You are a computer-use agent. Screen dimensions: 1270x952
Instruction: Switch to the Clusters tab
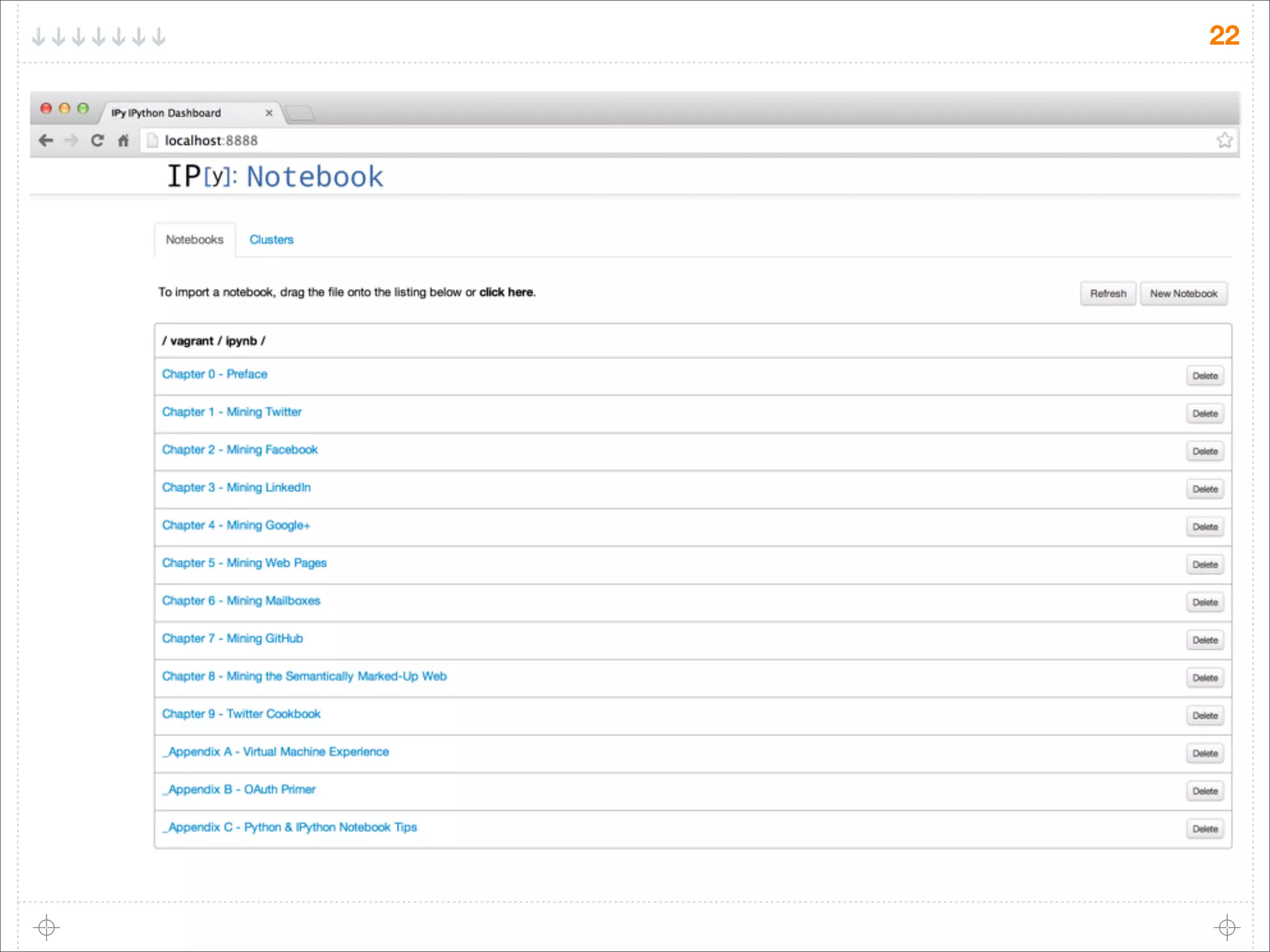click(271, 240)
